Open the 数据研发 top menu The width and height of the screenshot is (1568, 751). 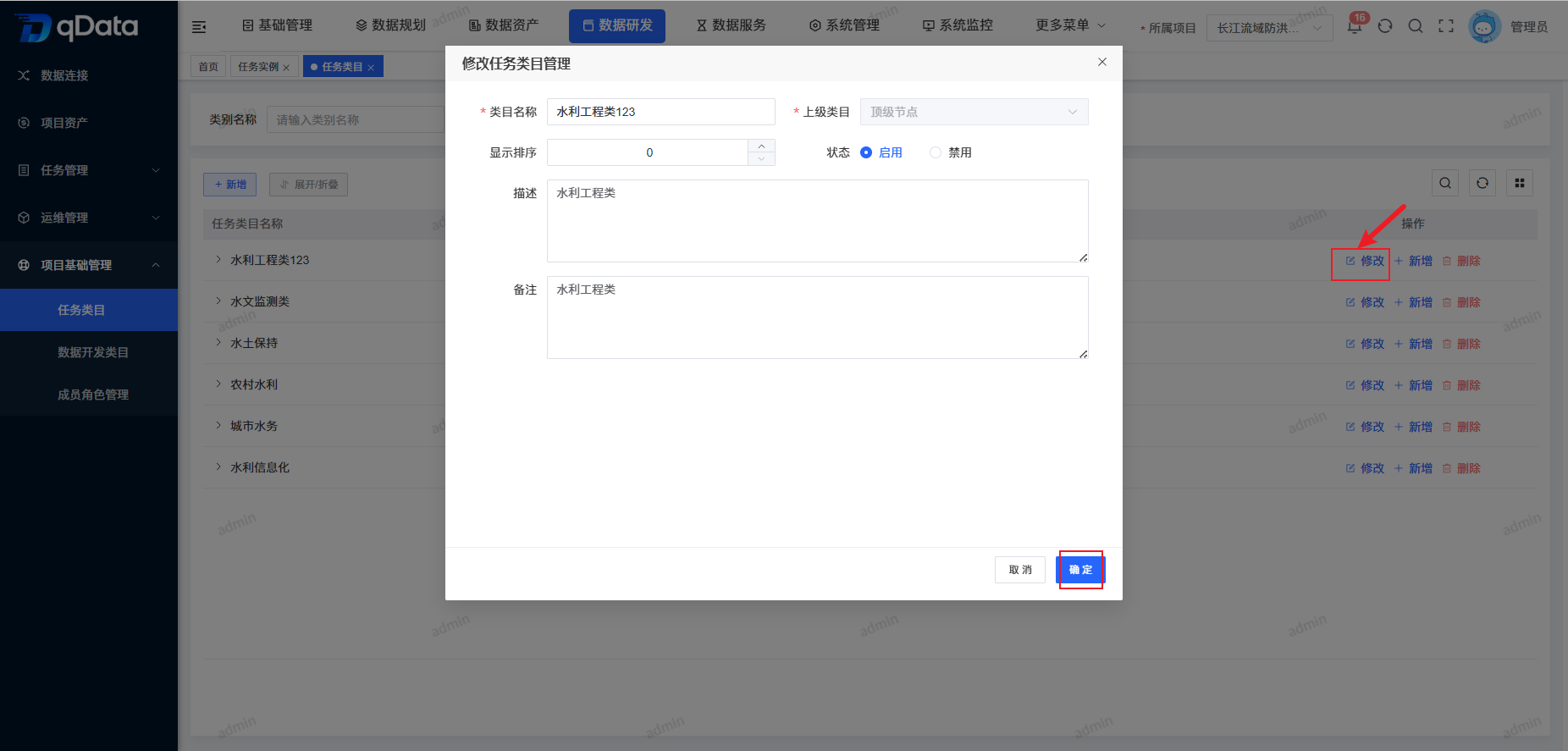[617, 25]
